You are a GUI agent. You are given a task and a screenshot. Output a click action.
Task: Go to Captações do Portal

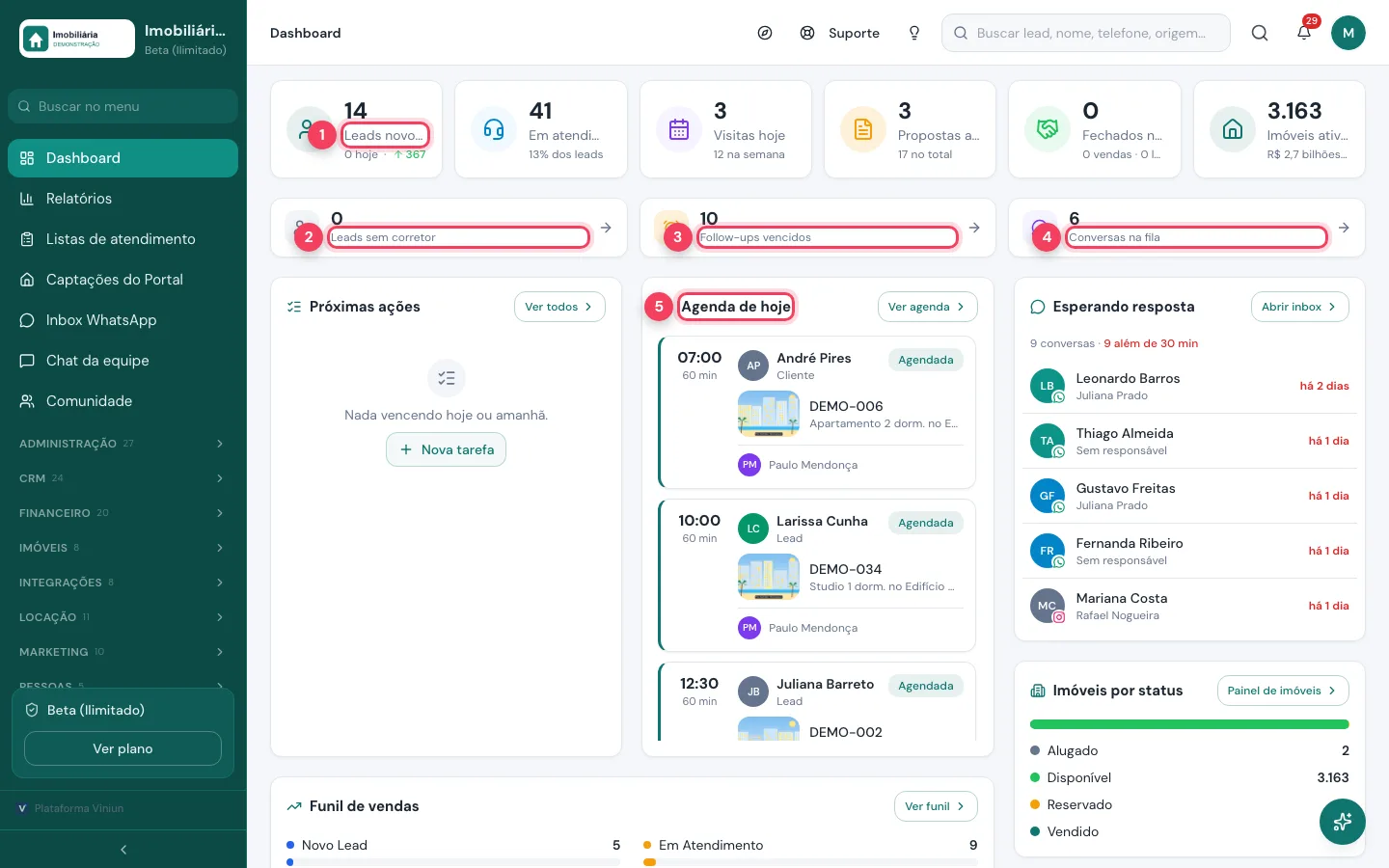tap(123, 280)
